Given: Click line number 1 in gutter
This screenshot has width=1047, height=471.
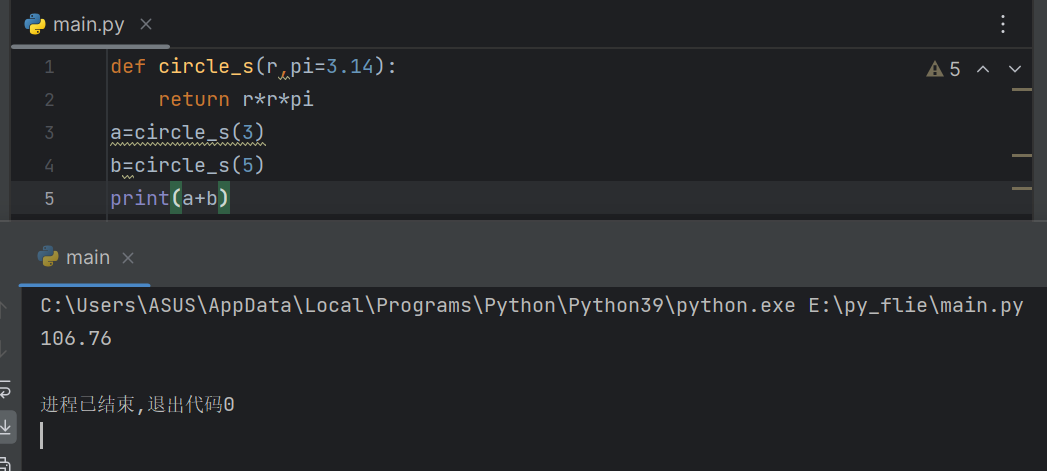Looking at the screenshot, I should 49,67.
